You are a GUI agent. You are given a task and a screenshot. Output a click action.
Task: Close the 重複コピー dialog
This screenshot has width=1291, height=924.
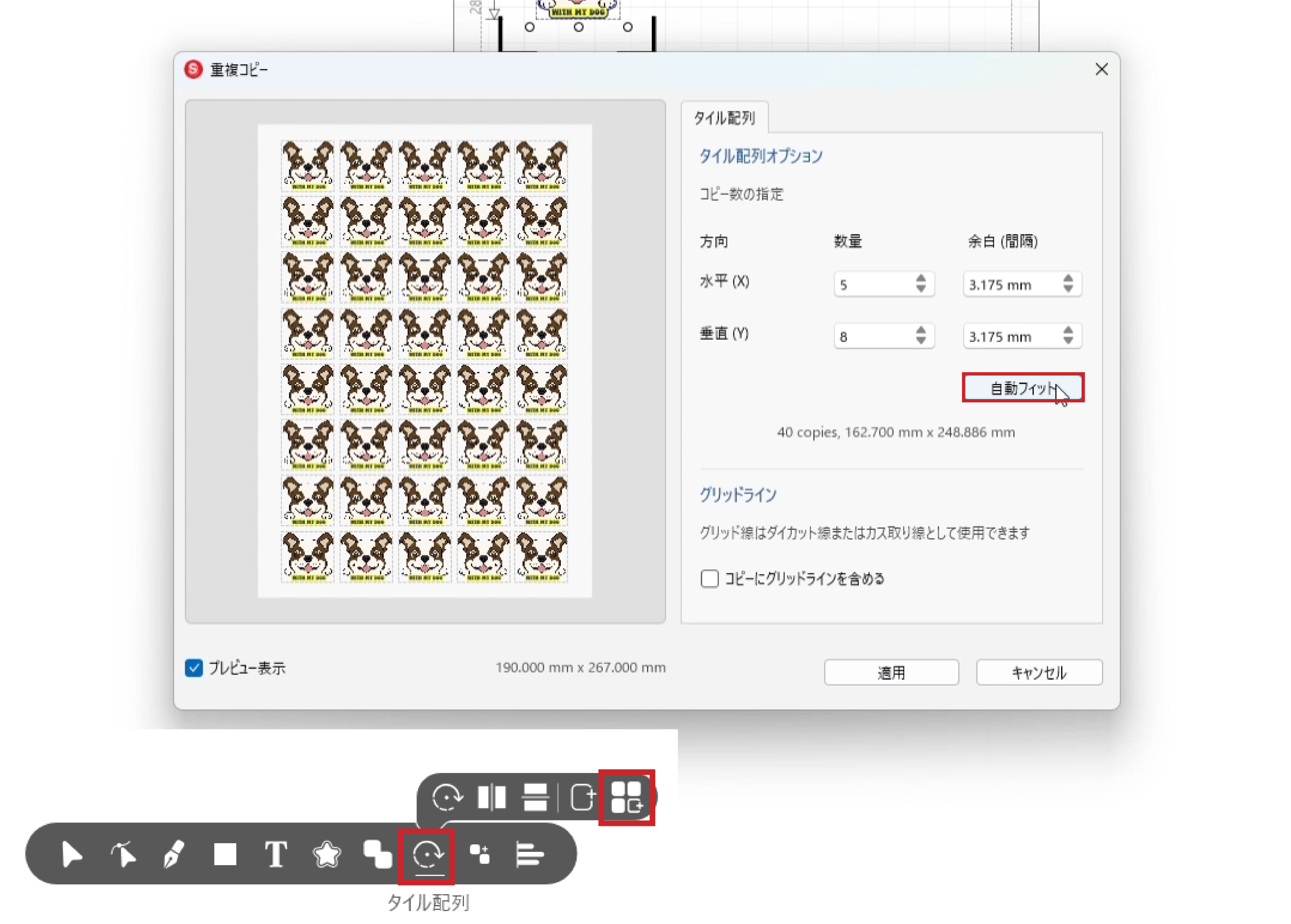(1102, 69)
